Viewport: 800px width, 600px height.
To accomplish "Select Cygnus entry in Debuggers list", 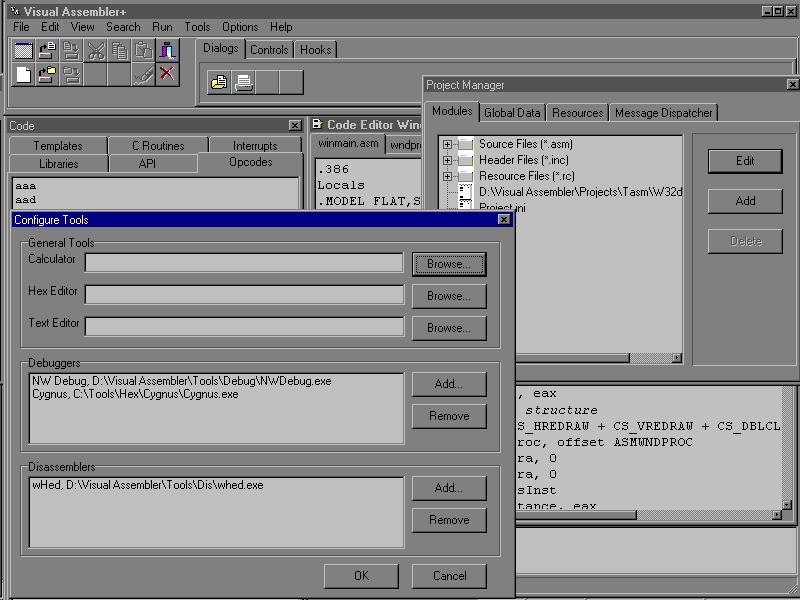I will 135,394.
